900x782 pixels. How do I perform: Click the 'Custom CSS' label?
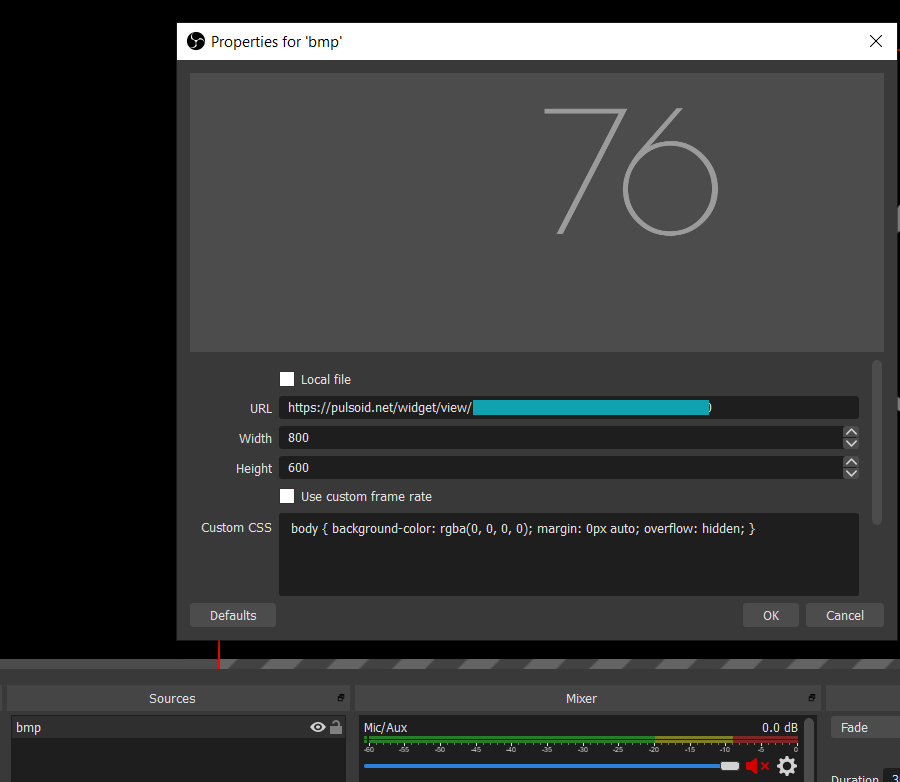click(x=236, y=528)
